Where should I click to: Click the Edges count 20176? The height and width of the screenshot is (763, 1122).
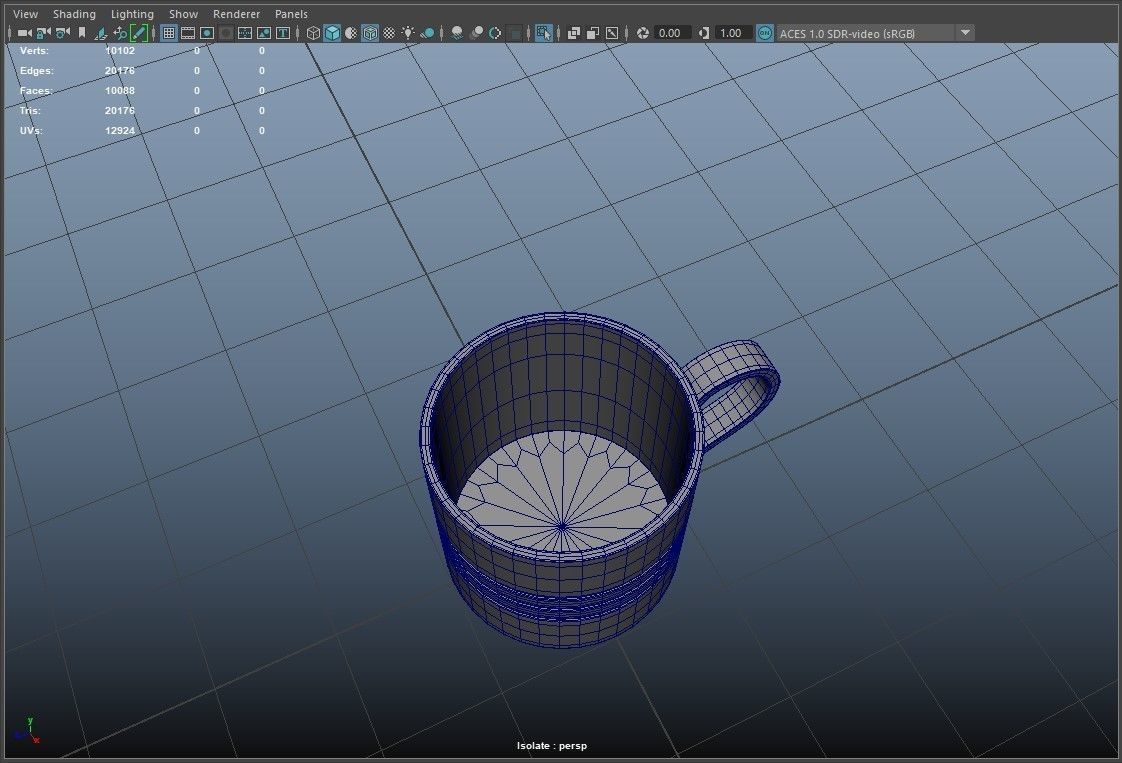click(x=119, y=71)
